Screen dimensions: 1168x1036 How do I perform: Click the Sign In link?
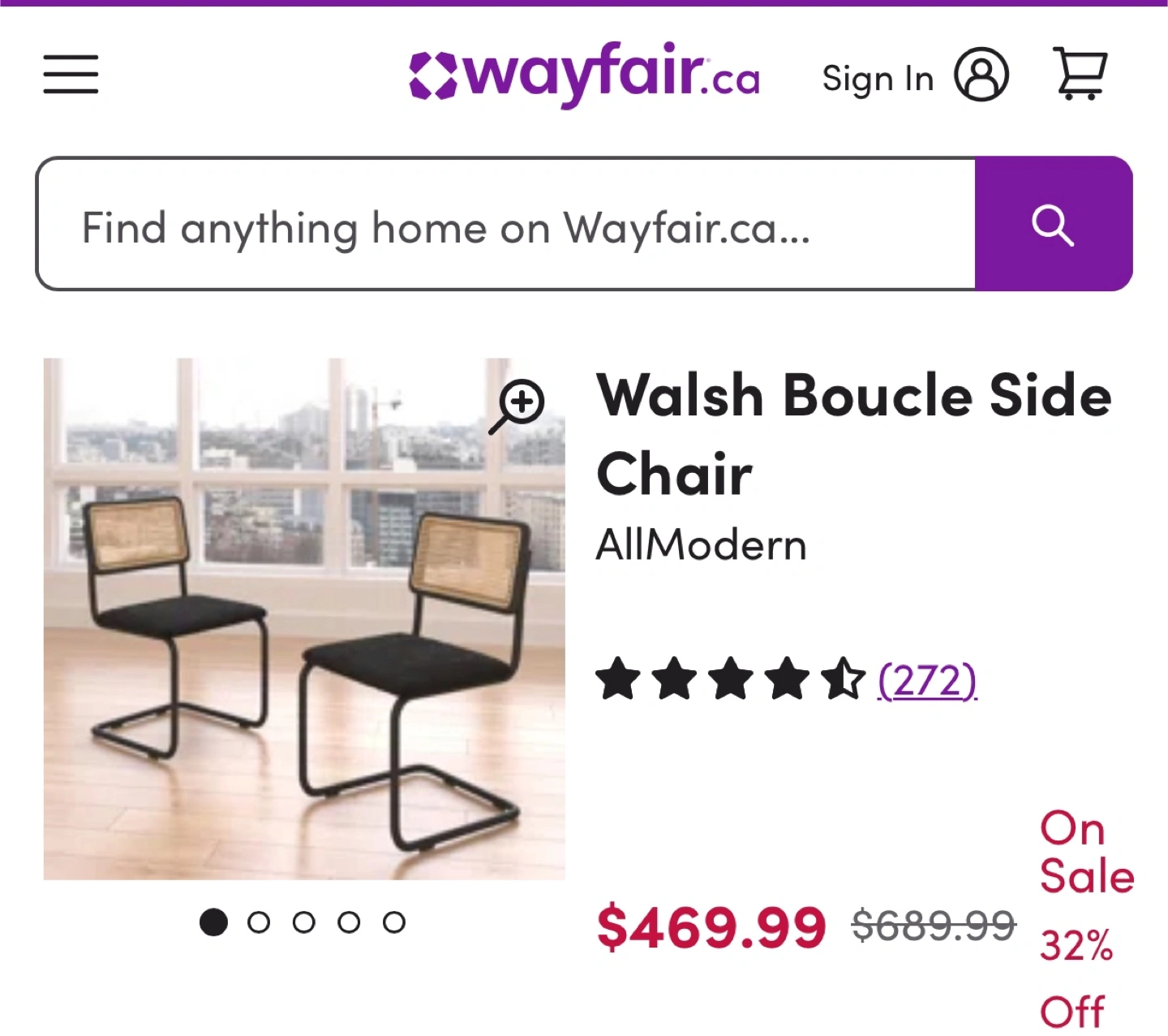click(878, 79)
